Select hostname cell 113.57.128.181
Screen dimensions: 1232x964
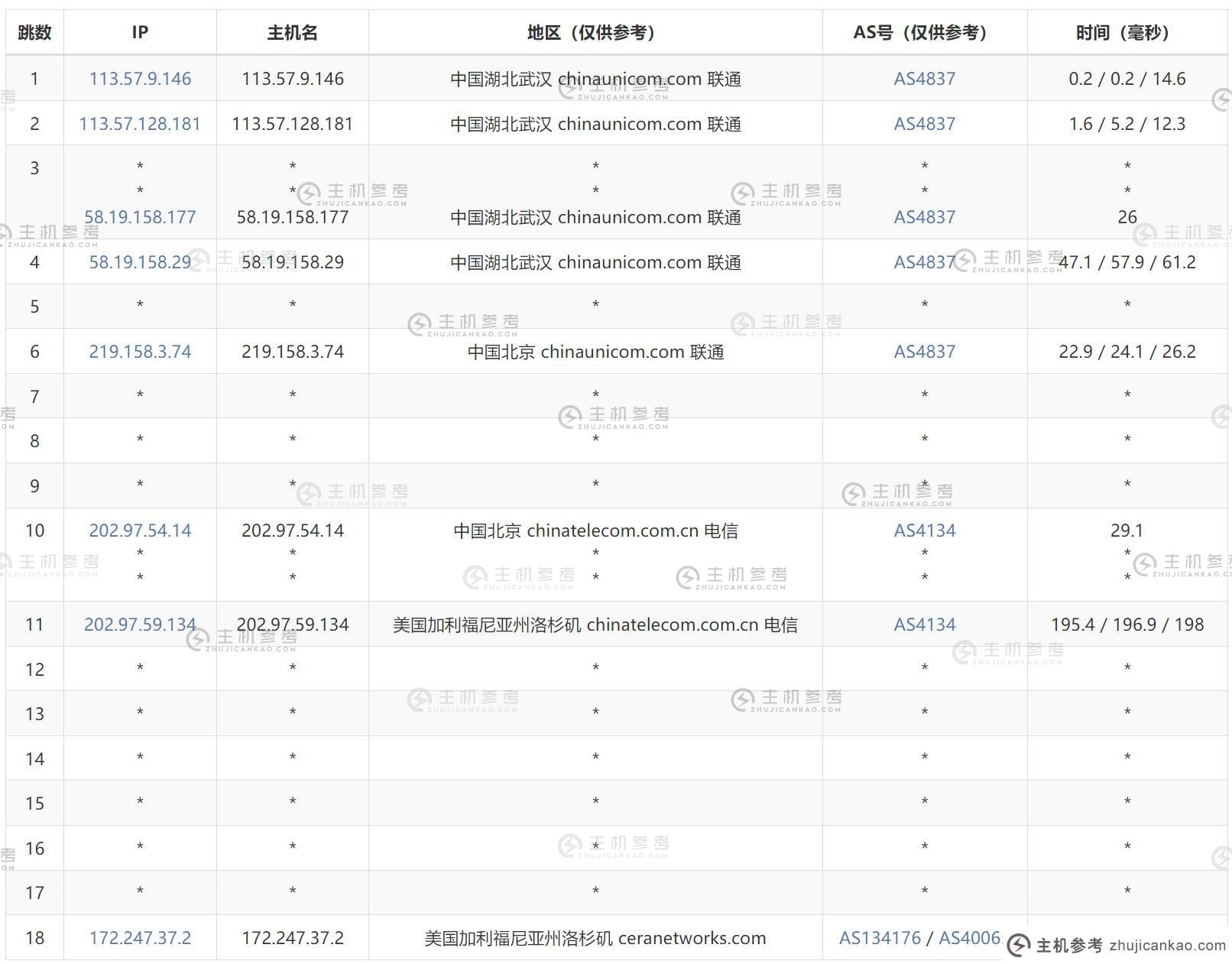click(x=293, y=124)
